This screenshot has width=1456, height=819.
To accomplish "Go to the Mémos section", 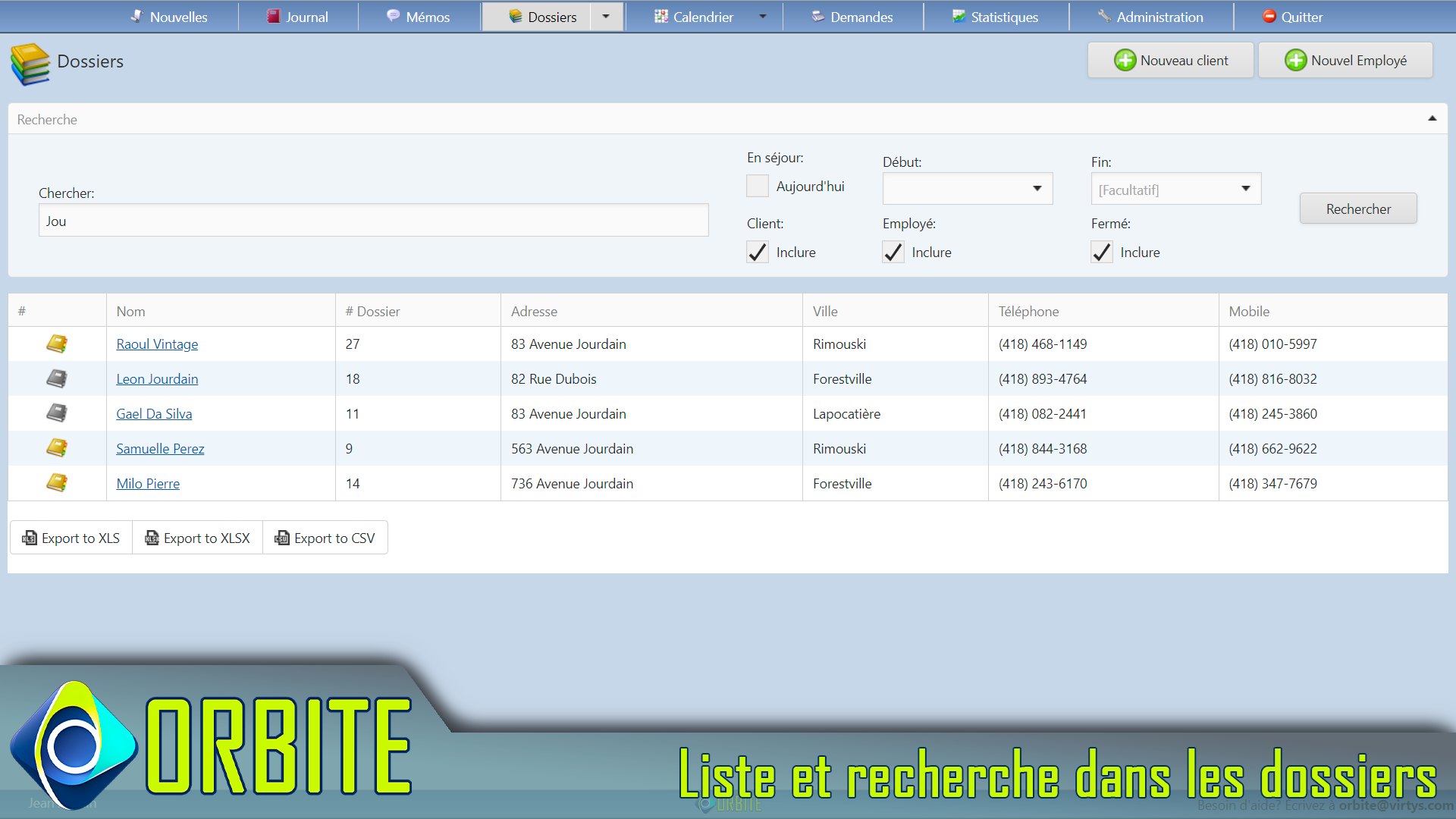I will (x=418, y=17).
